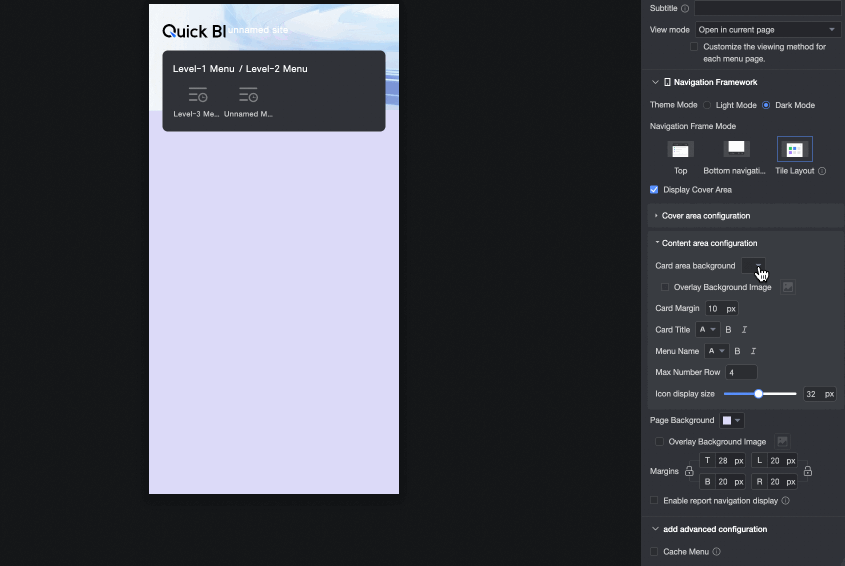Collapse add advanced configuration section
Viewport: 845px width, 566px height.
[655, 529]
